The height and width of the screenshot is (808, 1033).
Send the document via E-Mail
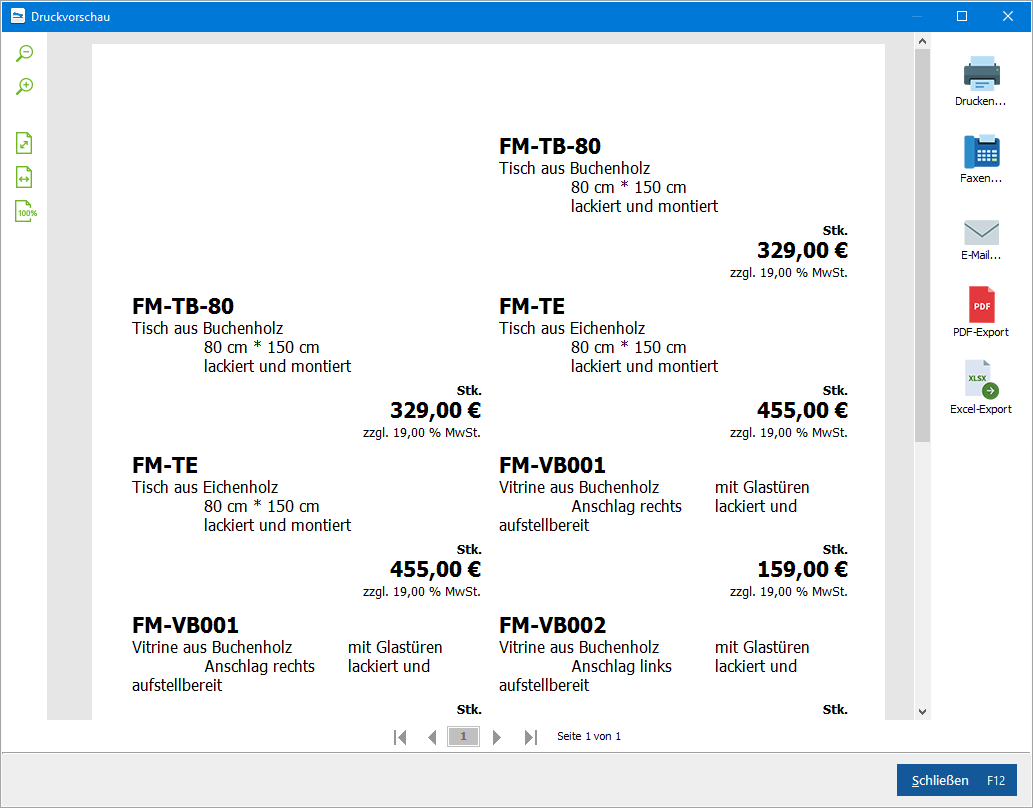pos(981,239)
